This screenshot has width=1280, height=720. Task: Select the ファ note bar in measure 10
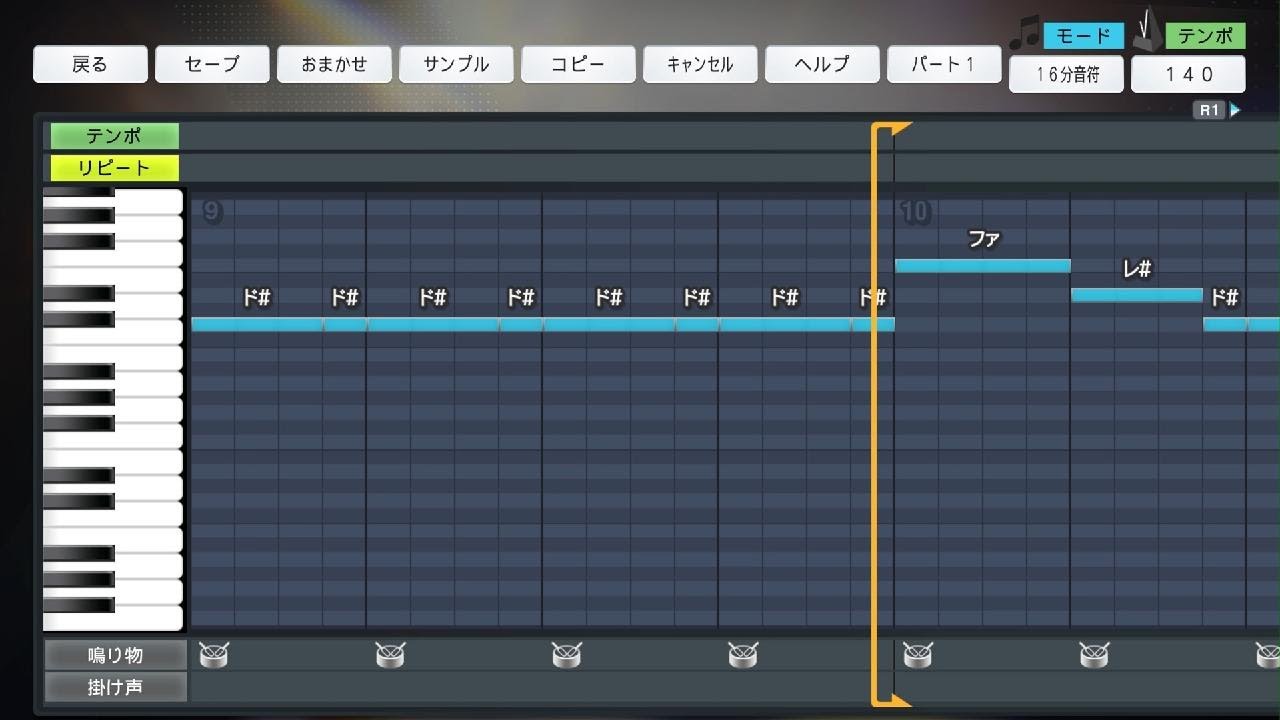coord(982,266)
